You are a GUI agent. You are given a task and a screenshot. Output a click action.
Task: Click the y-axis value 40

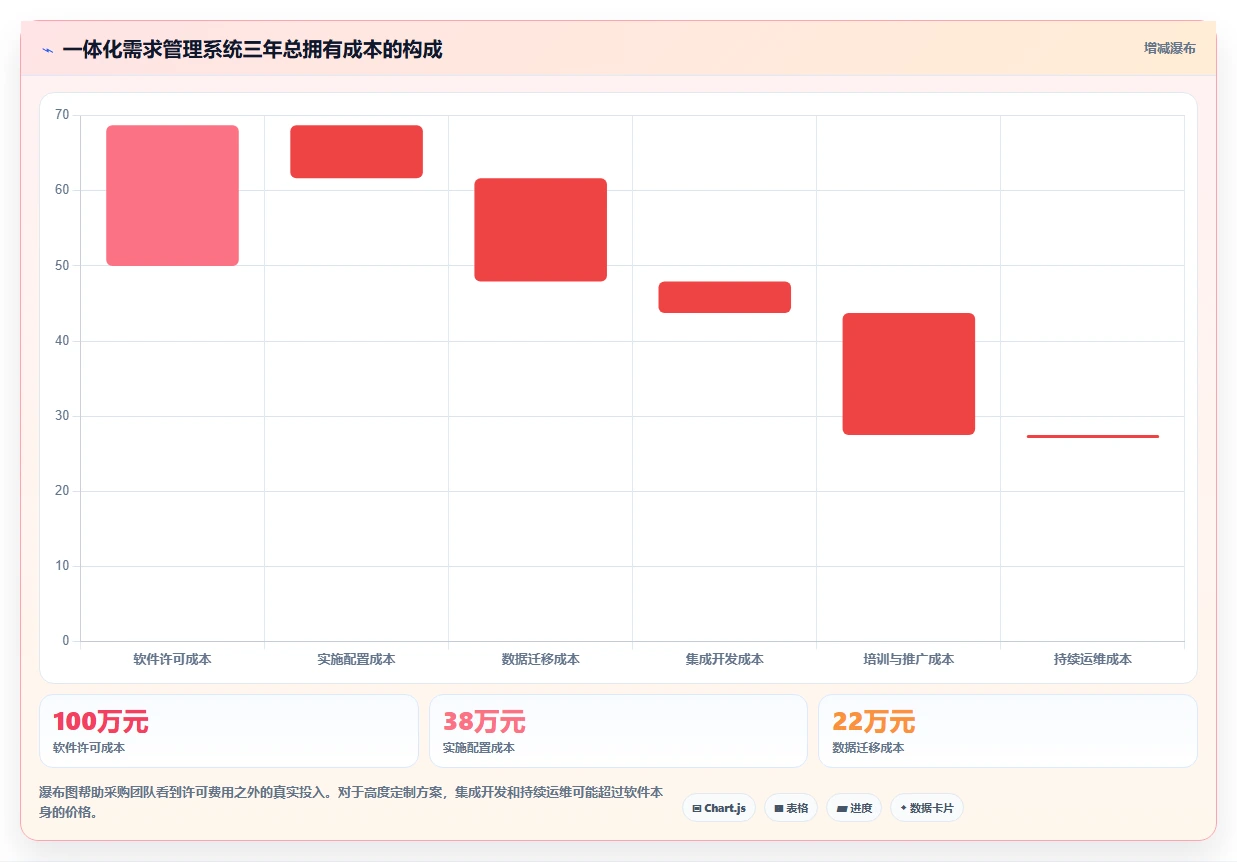(x=62, y=341)
